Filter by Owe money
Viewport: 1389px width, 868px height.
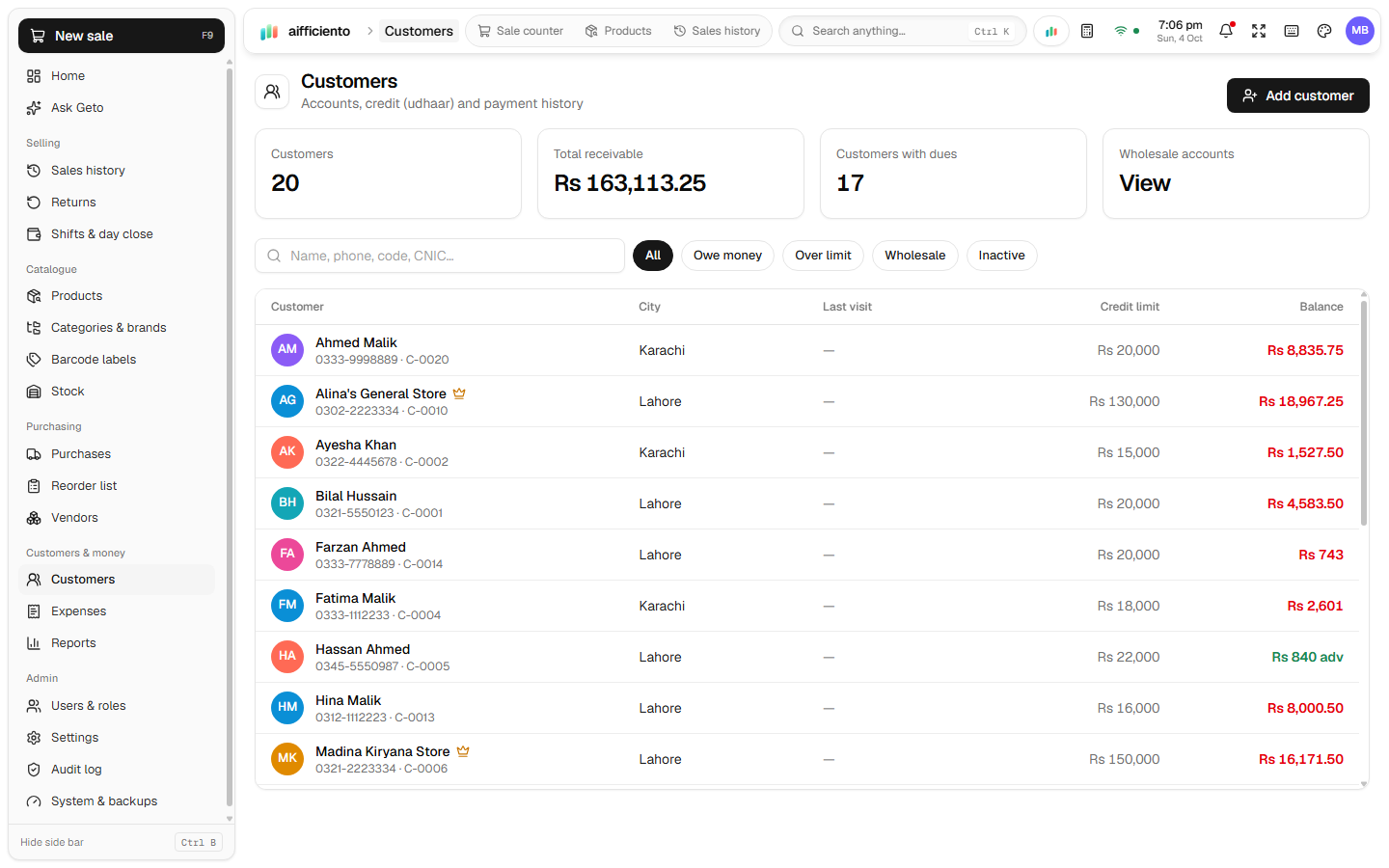click(727, 256)
